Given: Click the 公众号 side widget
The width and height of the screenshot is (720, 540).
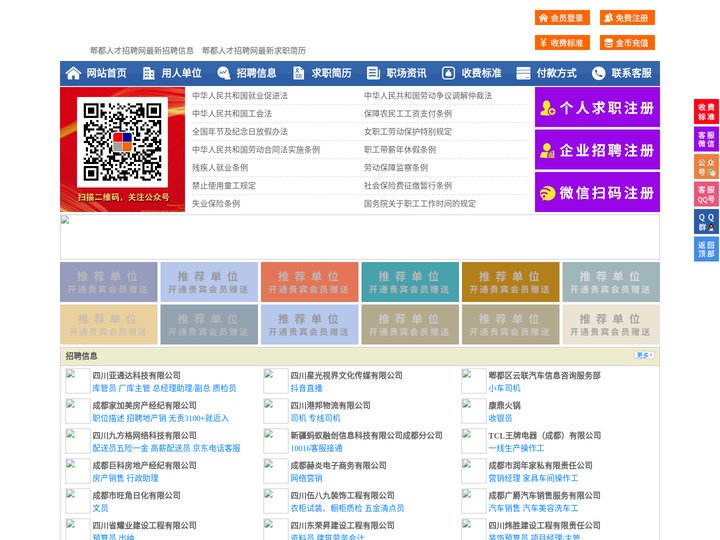Looking at the screenshot, I should [706, 167].
